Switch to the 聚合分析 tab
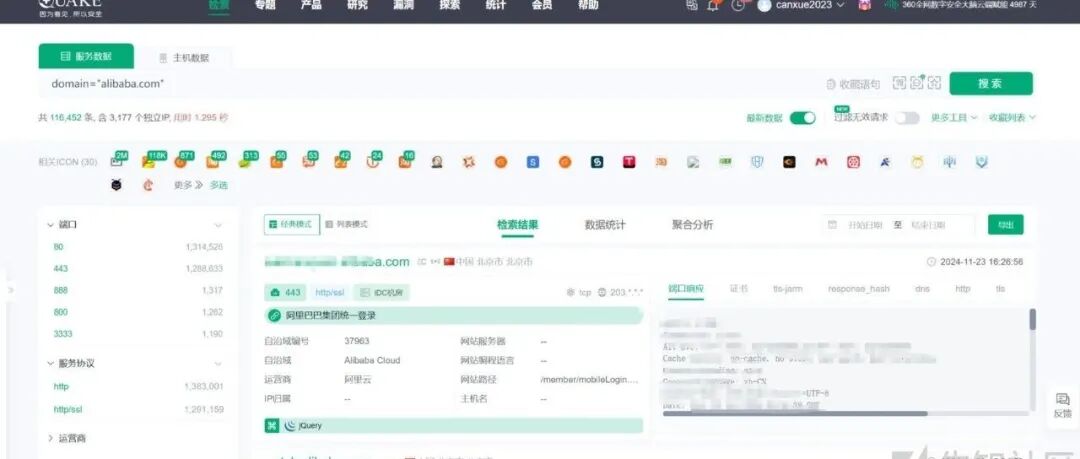Image resolution: width=1080 pixels, height=459 pixels. (x=693, y=225)
